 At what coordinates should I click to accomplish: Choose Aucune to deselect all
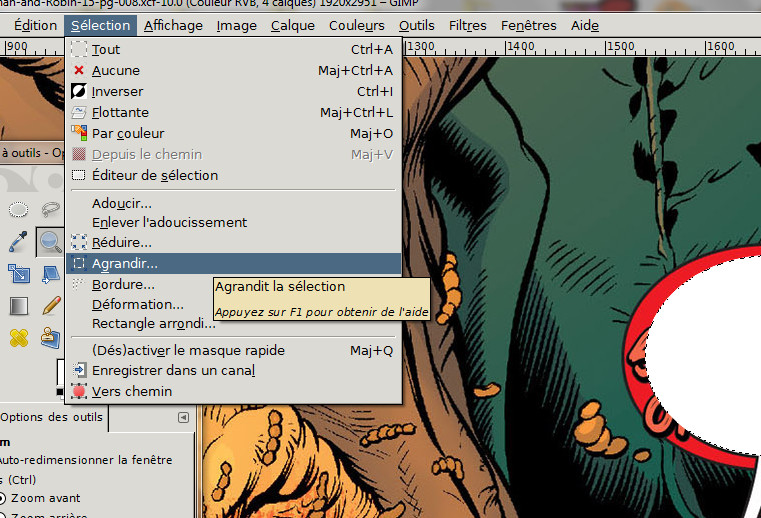pos(233,70)
